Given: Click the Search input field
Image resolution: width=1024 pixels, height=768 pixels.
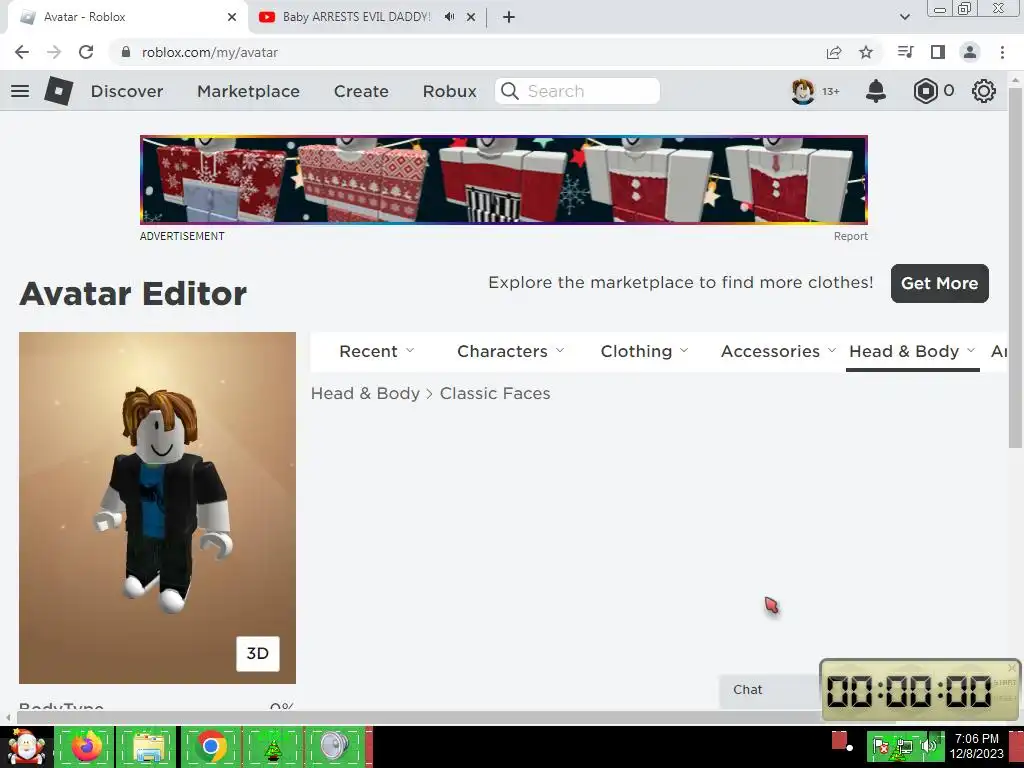Looking at the screenshot, I should pos(577,91).
